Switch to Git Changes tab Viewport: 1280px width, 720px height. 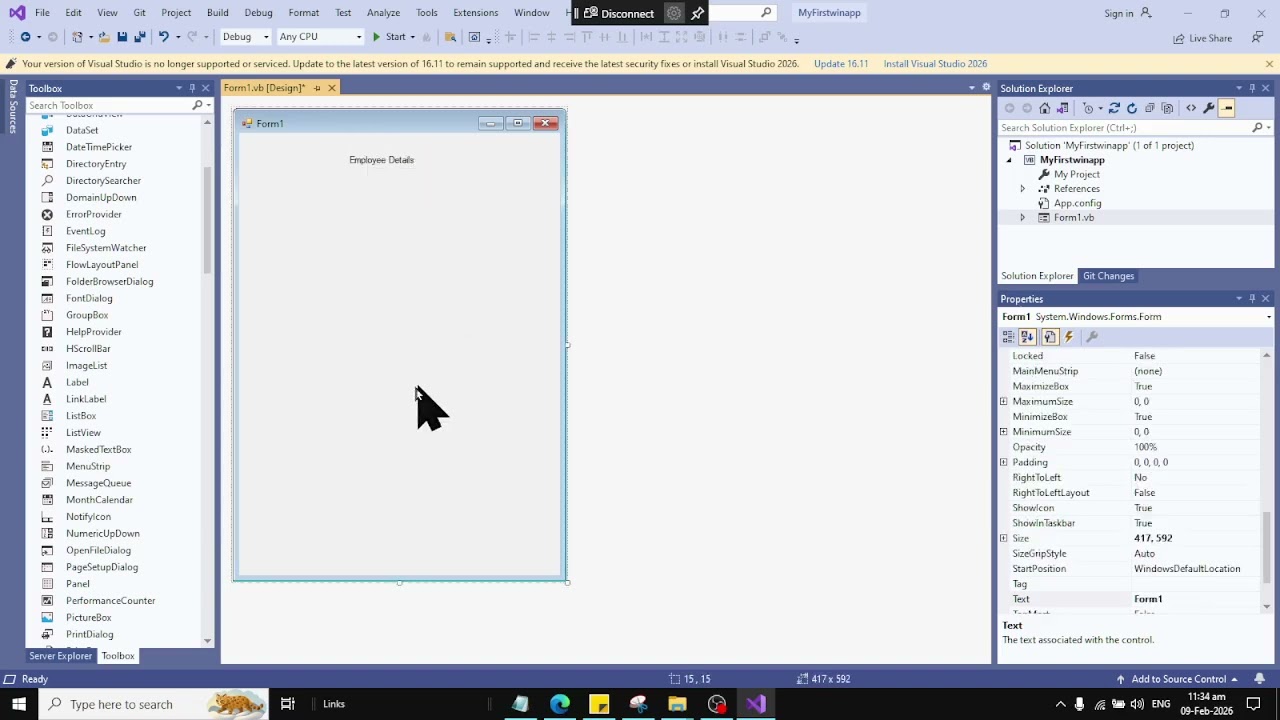1108,276
